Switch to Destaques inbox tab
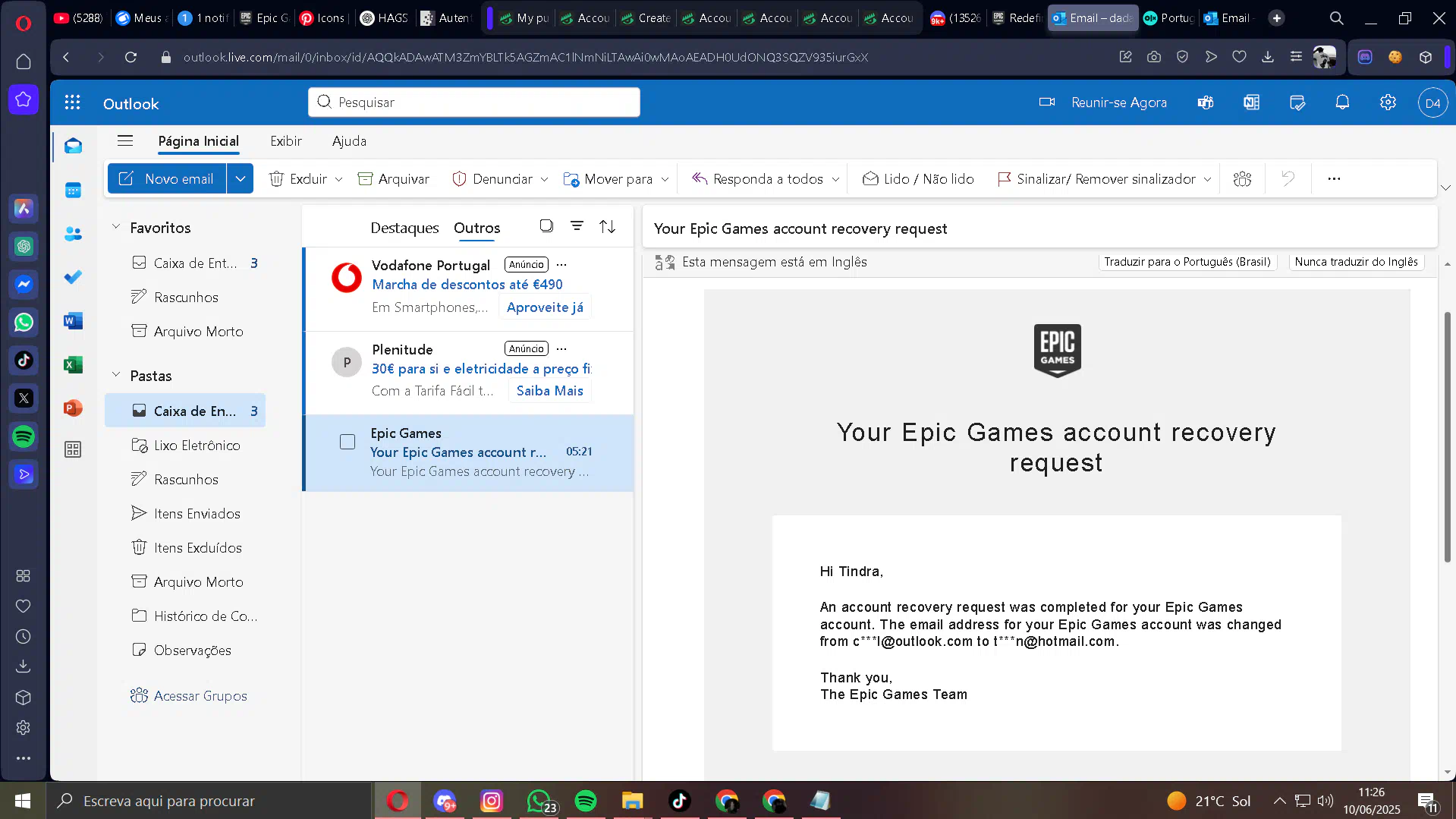 404,228
